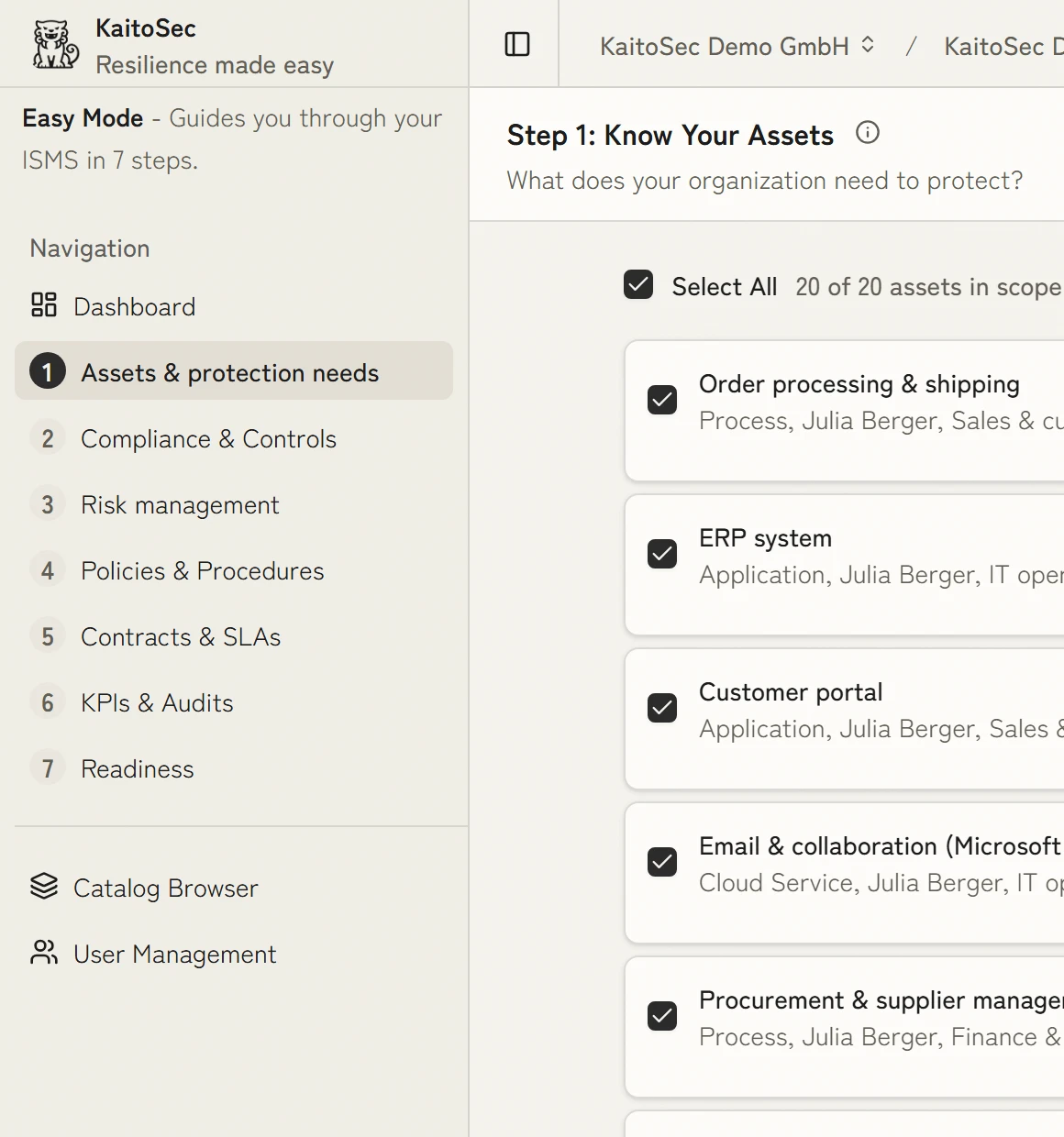Screen dimensions: 1064x1137
Task: Uncheck the Select All checkbox
Action: pyautogui.click(x=638, y=284)
